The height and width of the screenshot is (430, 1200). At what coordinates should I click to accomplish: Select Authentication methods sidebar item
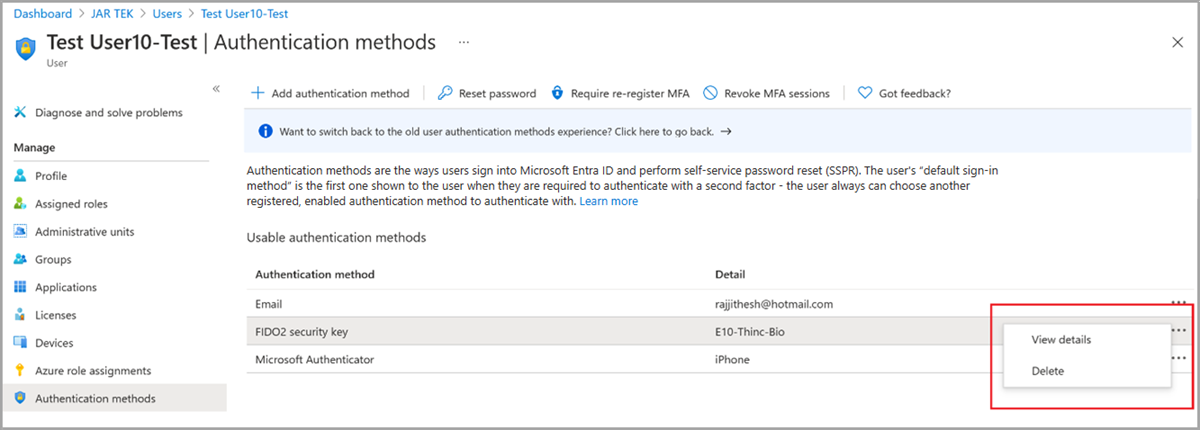(x=113, y=398)
